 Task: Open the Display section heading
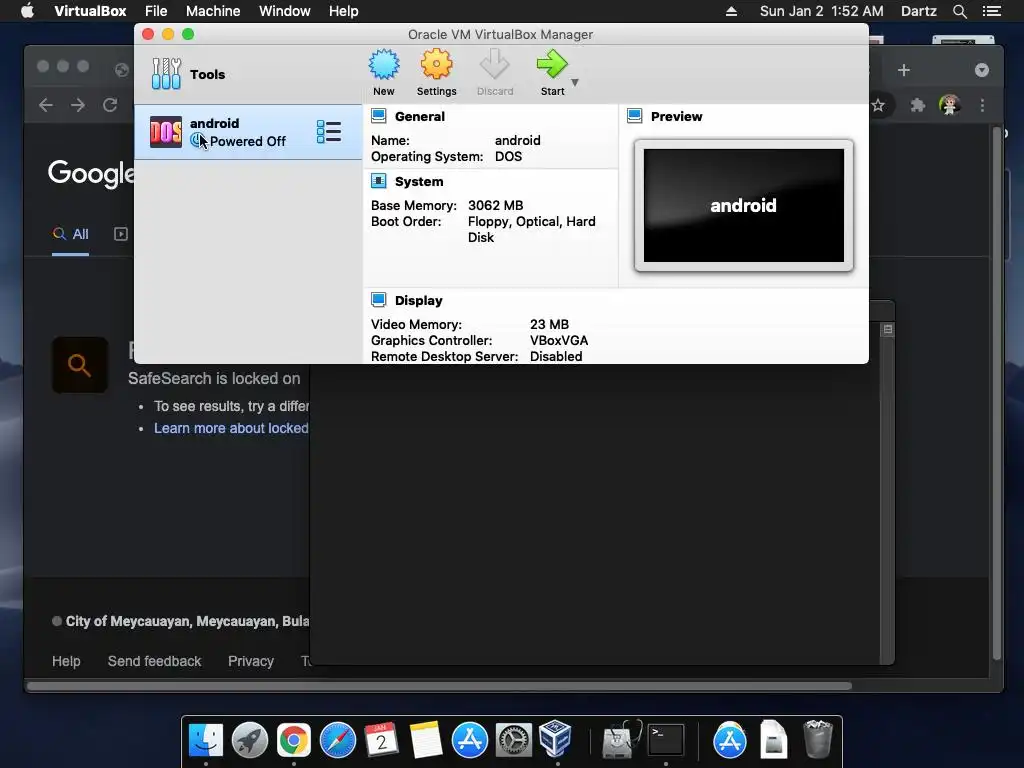point(419,300)
